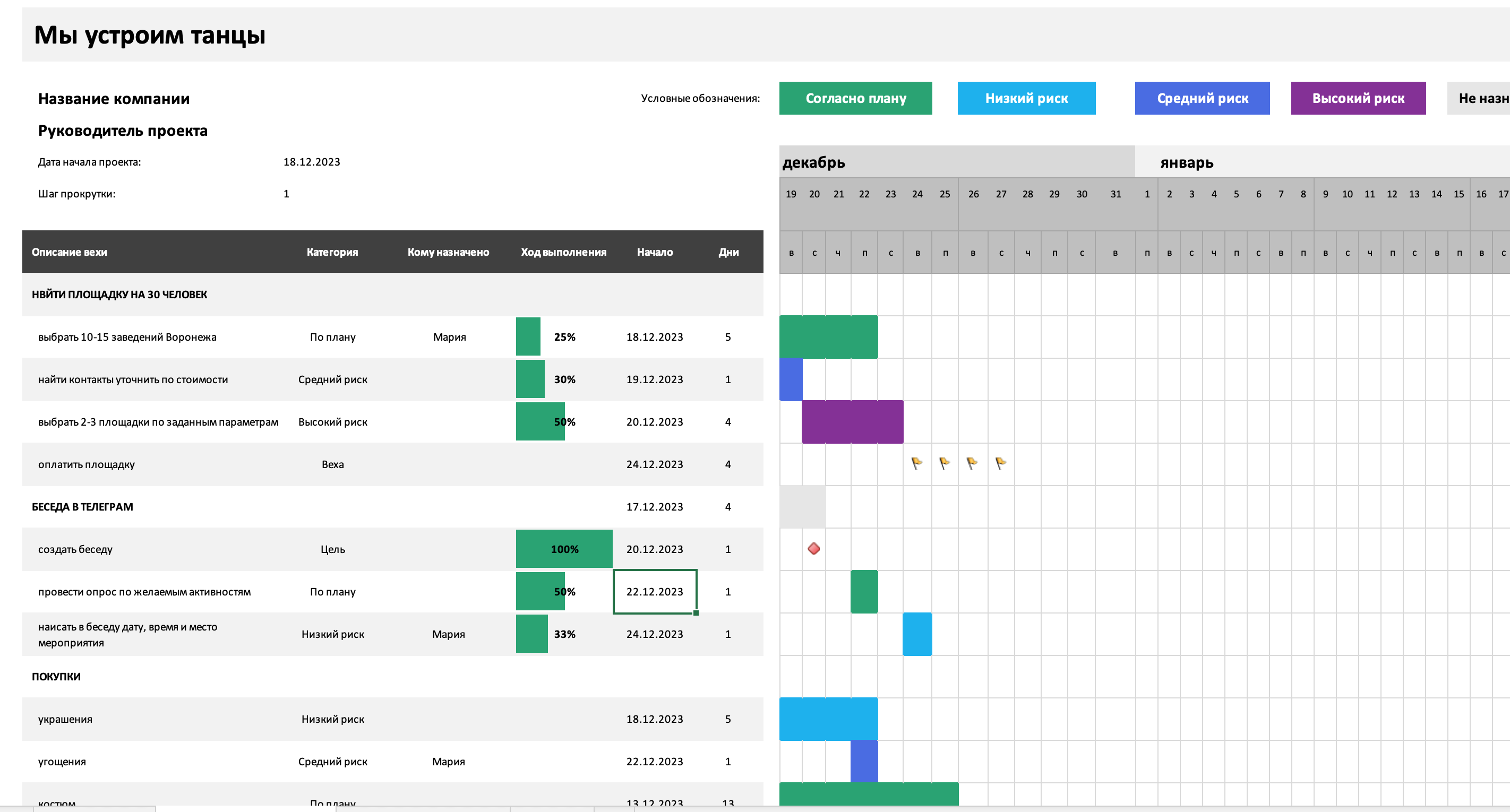Select the purple Gantt bar for high-risk task
Screen dimensions: 1510x812
(852, 422)
